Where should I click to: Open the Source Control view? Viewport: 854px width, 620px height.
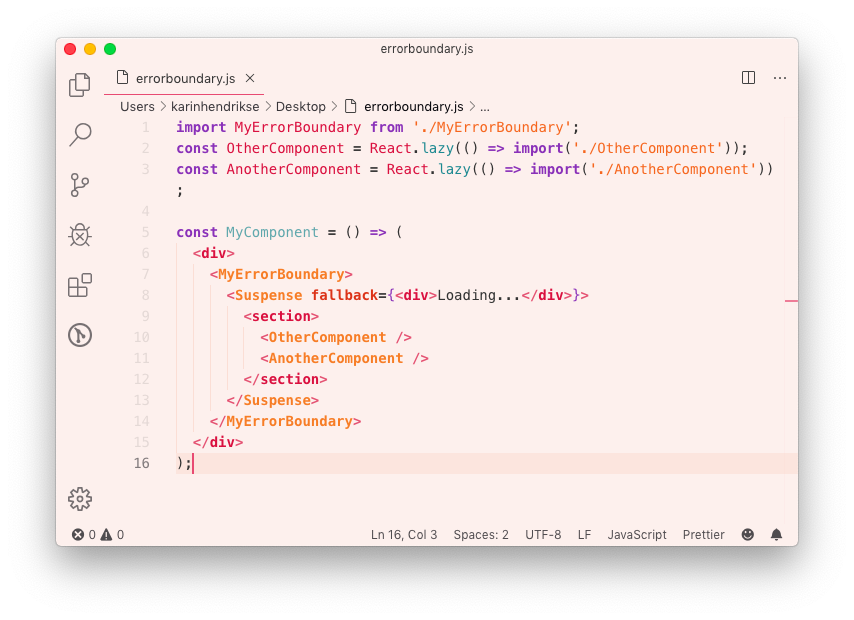(x=80, y=185)
